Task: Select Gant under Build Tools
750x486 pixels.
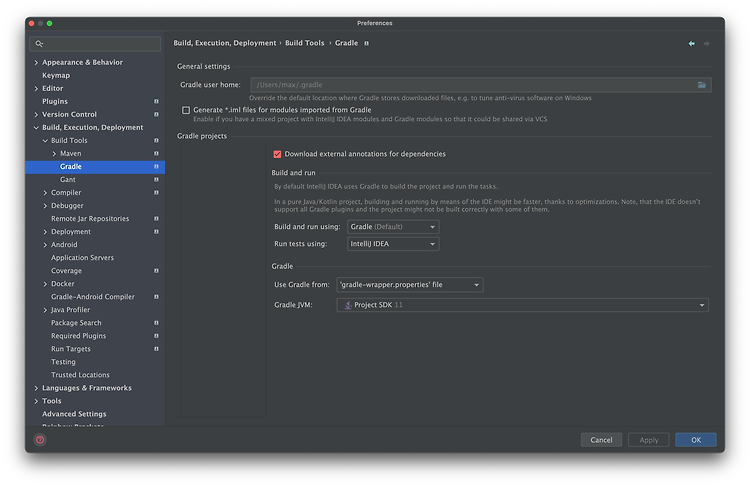Action: (x=68, y=179)
